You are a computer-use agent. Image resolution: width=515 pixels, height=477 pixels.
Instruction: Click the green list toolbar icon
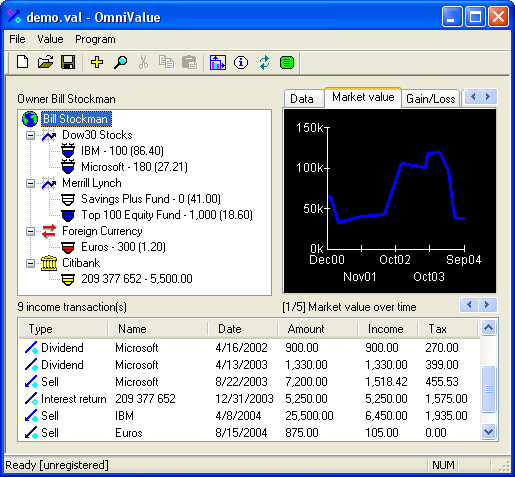pos(287,62)
